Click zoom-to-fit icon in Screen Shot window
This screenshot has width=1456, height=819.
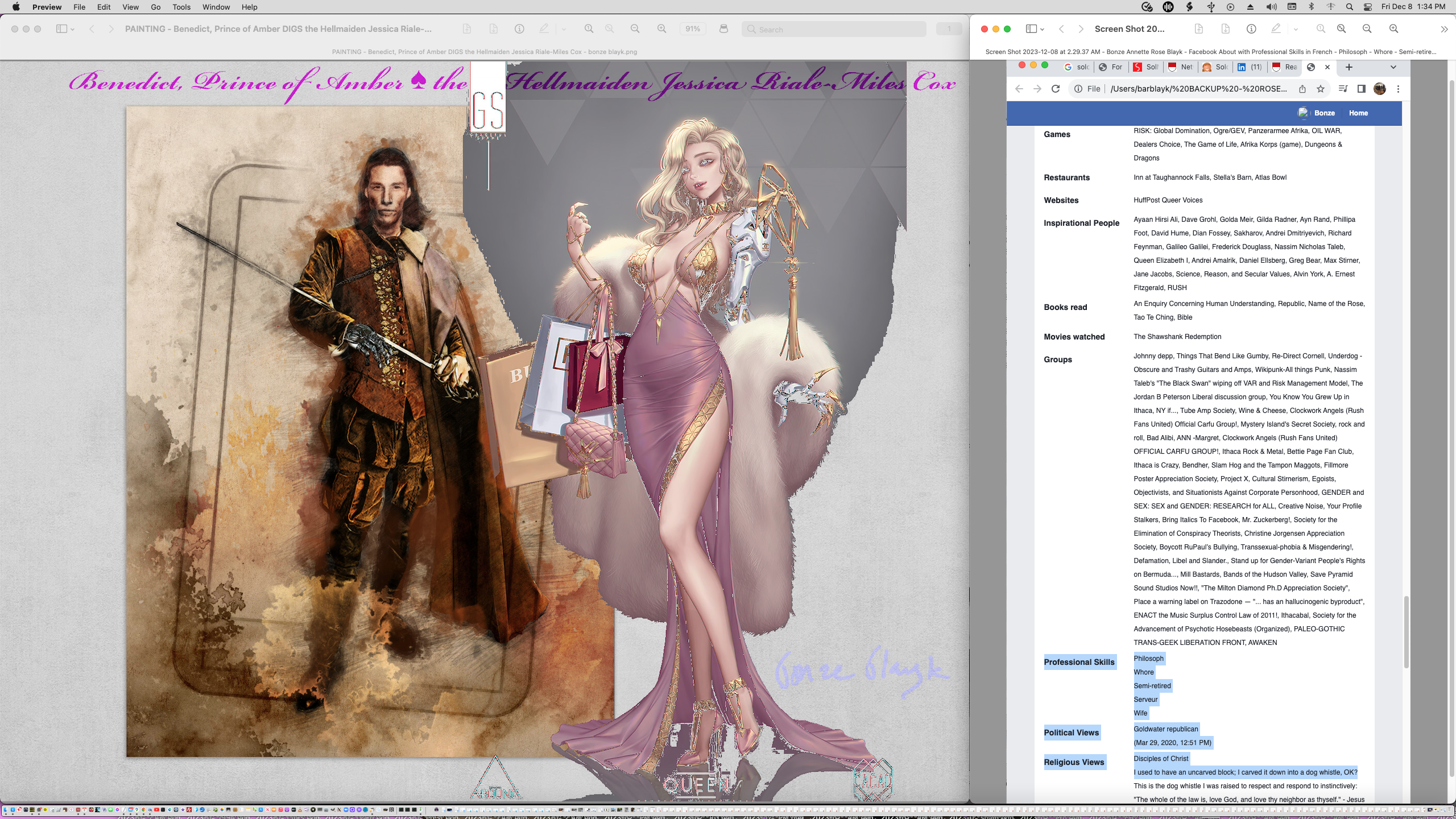click(x=1341, y=28)
